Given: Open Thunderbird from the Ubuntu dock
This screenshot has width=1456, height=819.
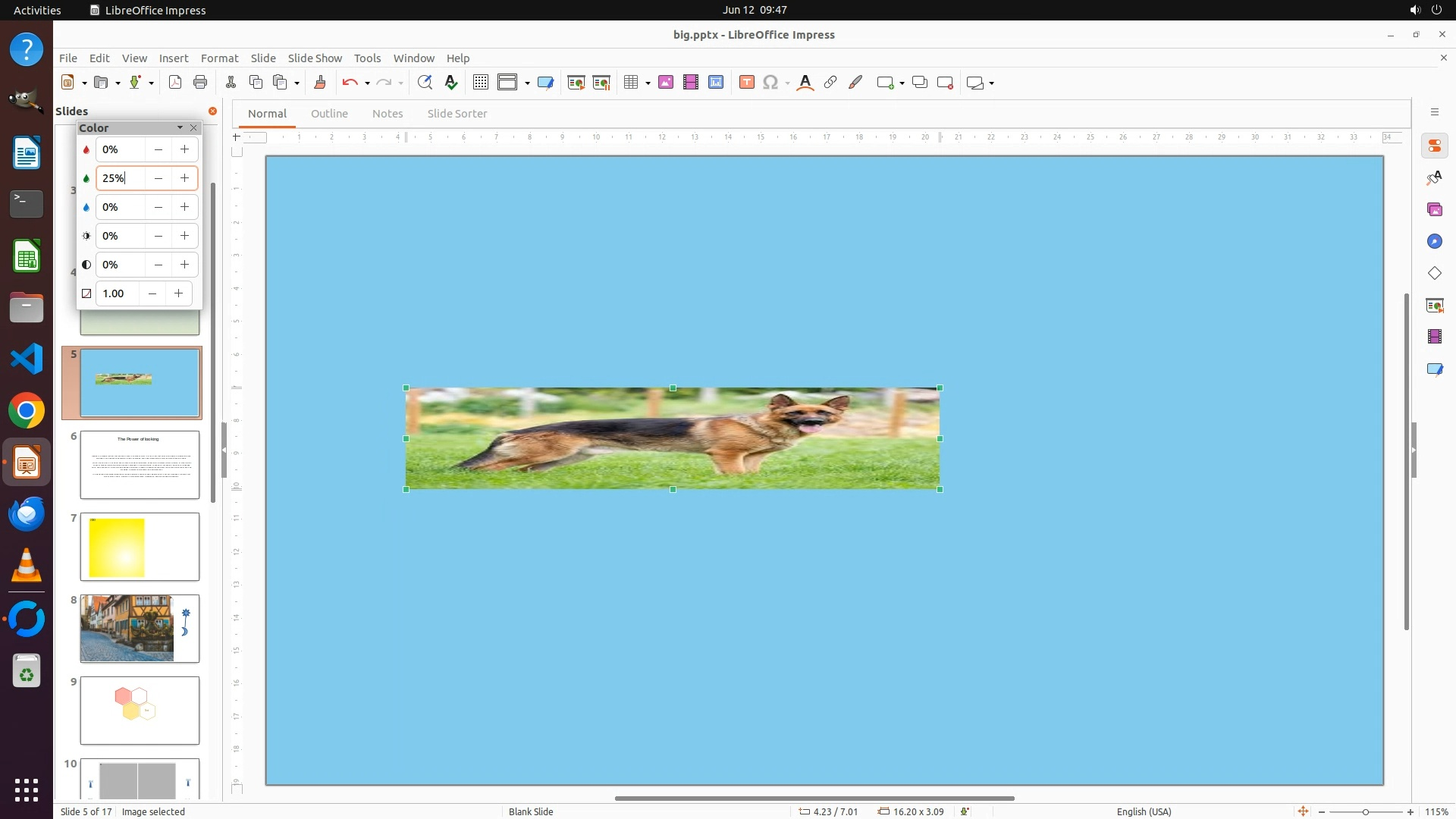Looking at the screenshot, I should pos(27,515).
